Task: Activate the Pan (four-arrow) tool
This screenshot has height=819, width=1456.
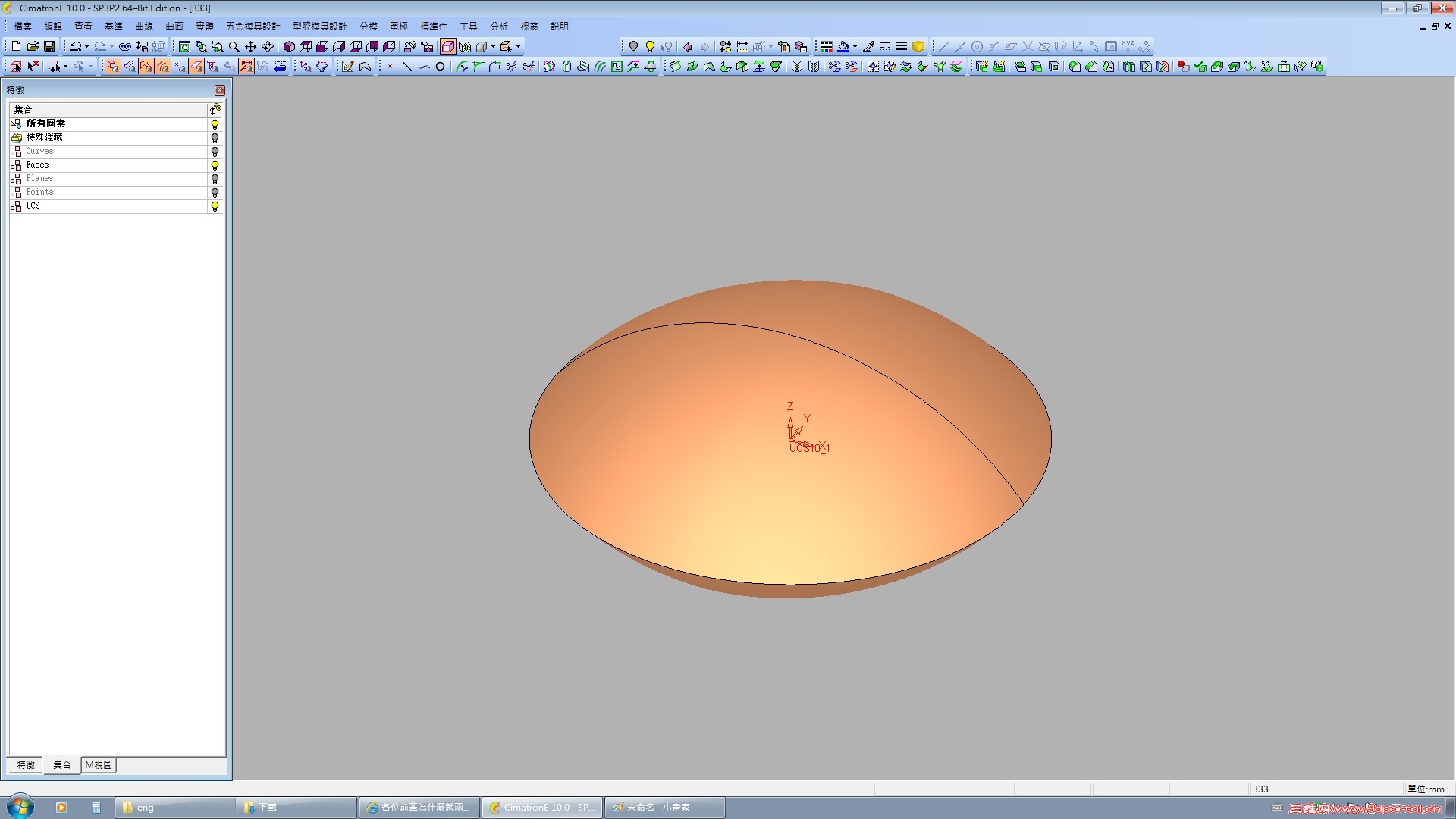Action: point(251,46)
